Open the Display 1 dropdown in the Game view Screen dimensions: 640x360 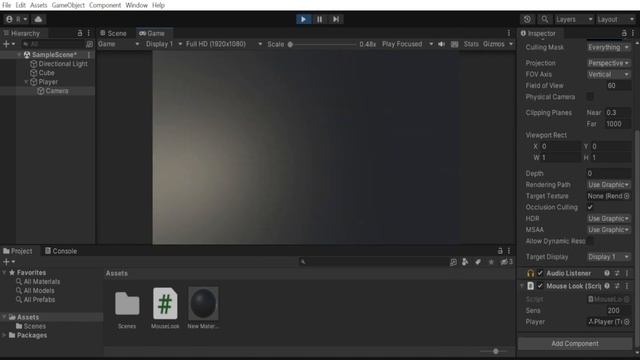click(x=164, y=44)
